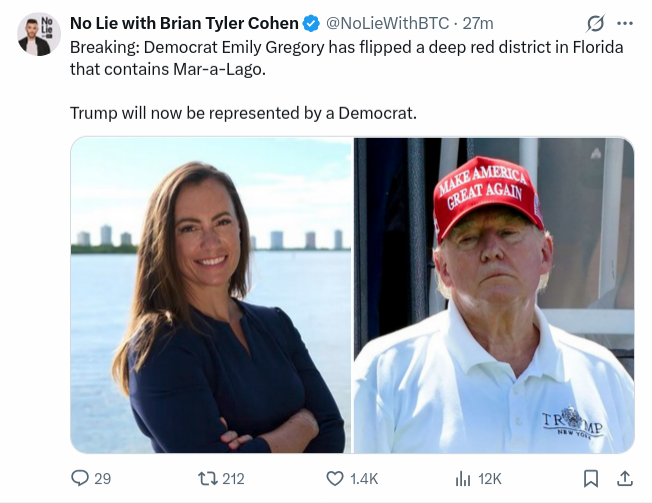Click the reply count 29
Viewport: 652px width, 503px height.
point(102,479)
